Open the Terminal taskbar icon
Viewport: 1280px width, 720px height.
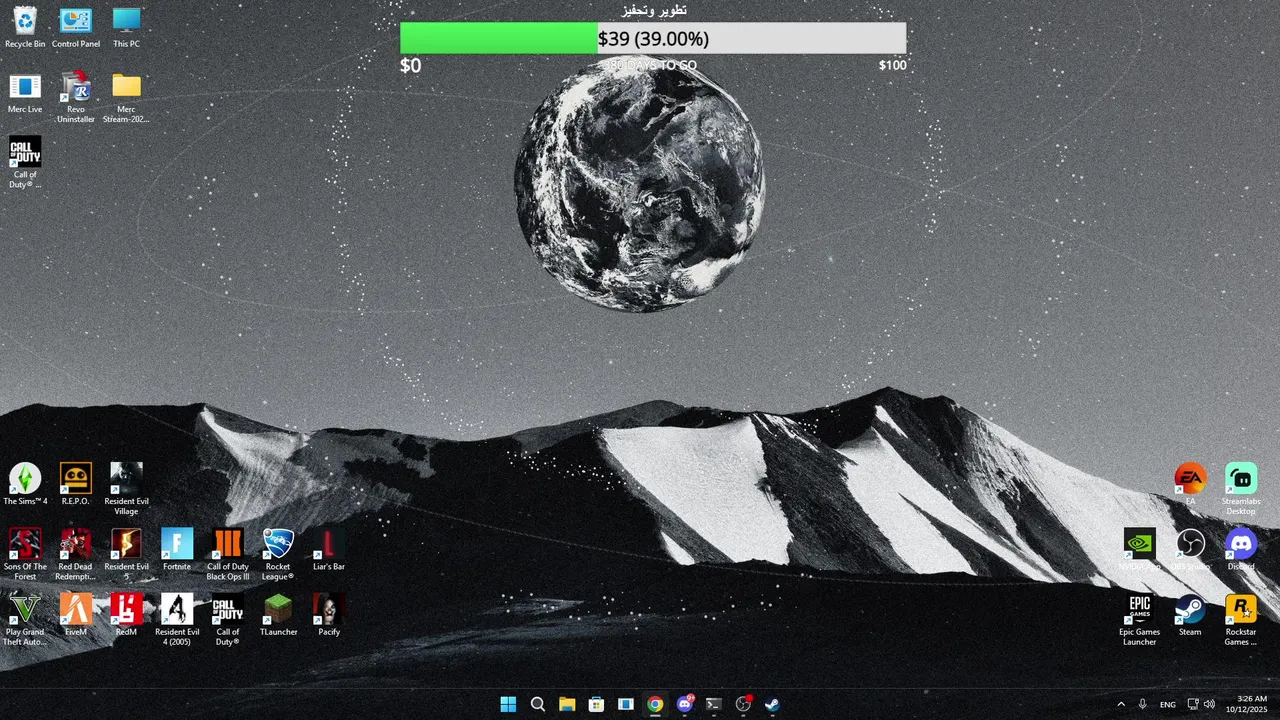[x=714, y=704]
